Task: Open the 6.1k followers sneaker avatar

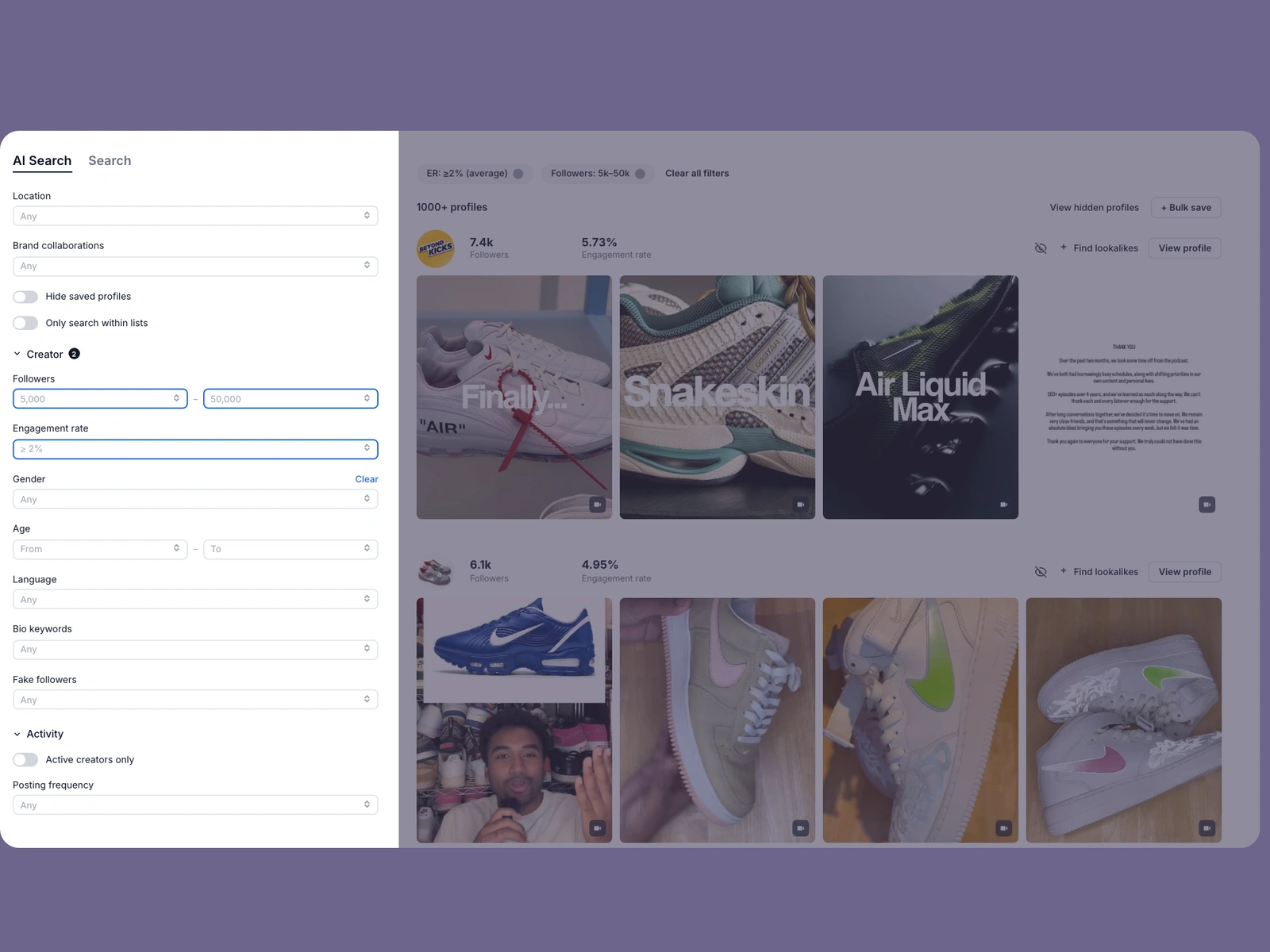Action: click(436, 571)
